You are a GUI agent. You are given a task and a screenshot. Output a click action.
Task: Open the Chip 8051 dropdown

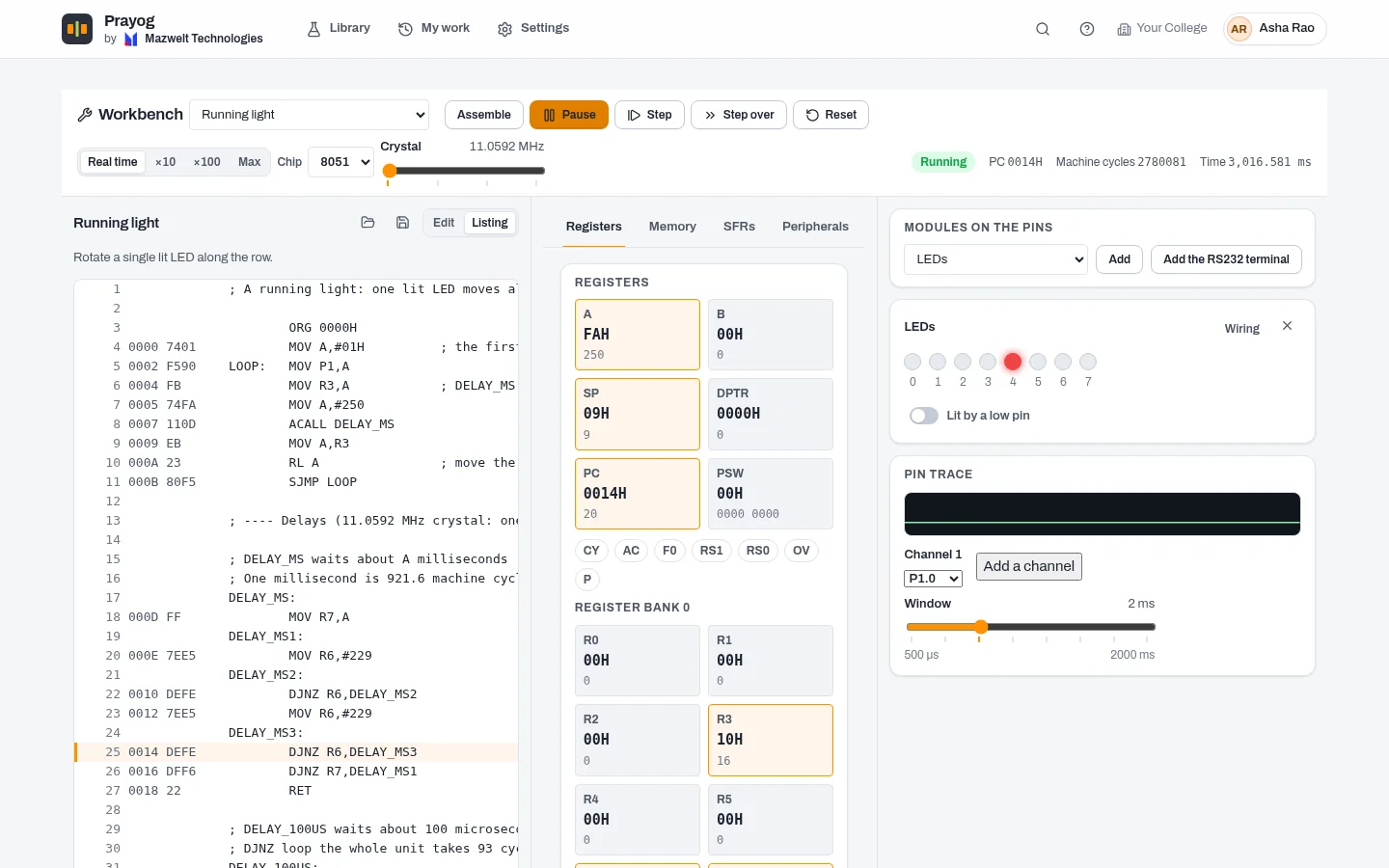pyautogui.click(x=340, y=162)
